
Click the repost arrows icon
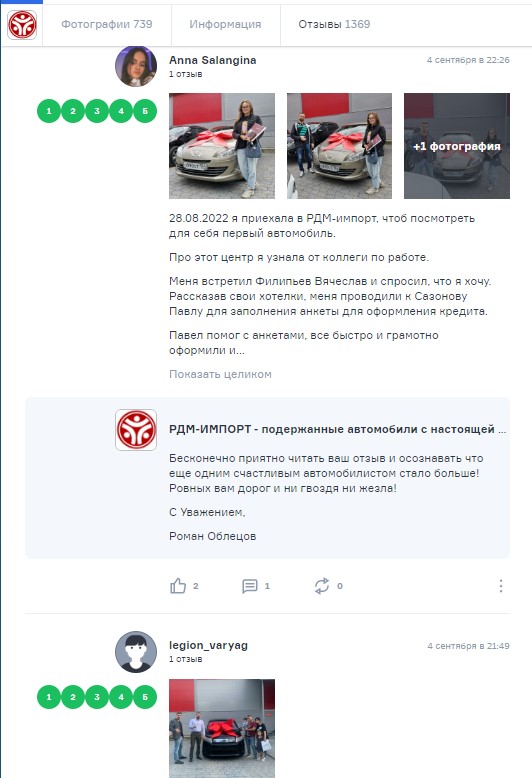[x=322, y=586]
